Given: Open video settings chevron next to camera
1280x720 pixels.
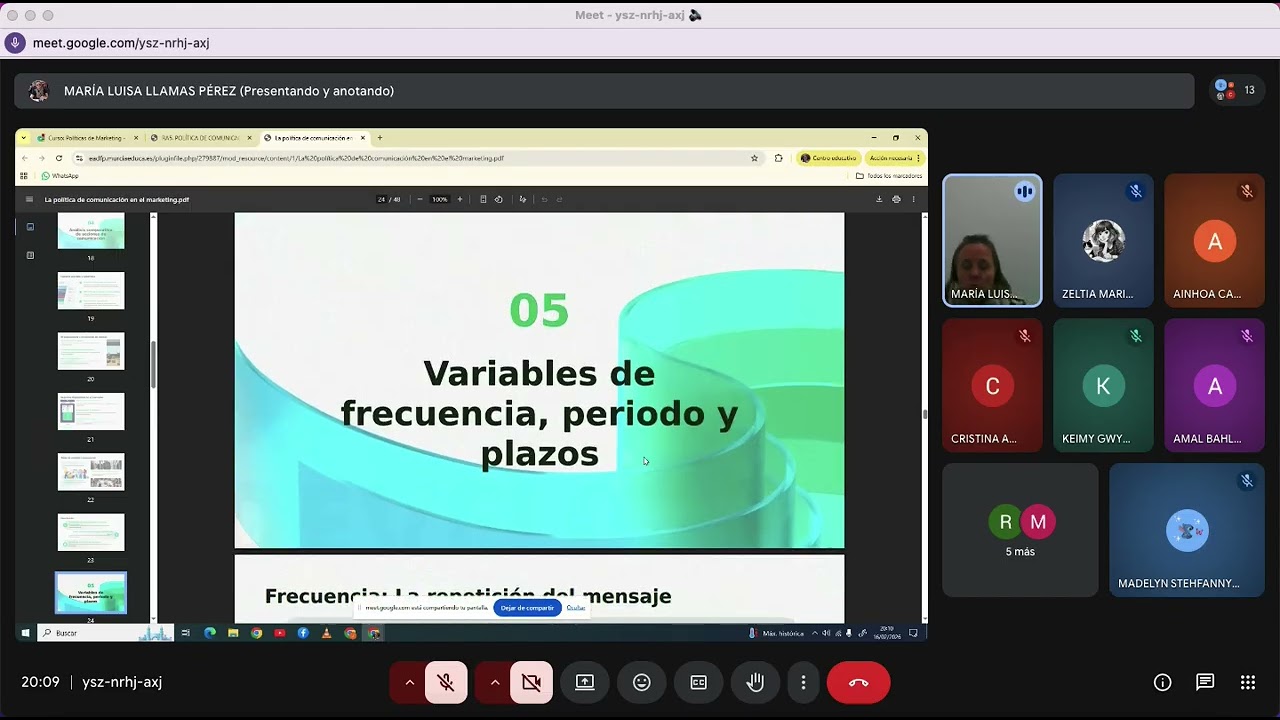Looking at the screenshot, I should coord(494,682).
